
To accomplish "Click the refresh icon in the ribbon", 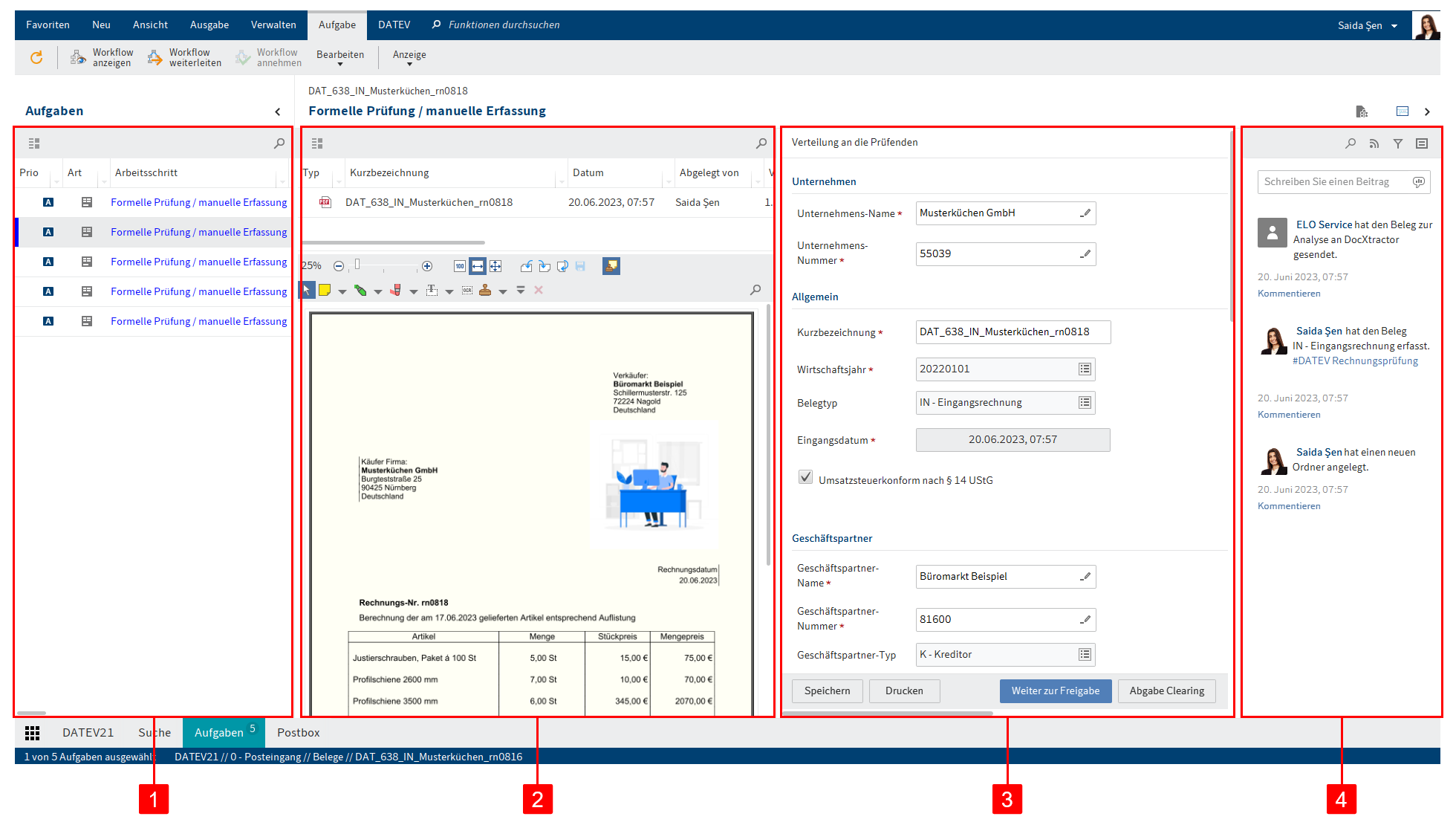I will coord(36,57).
